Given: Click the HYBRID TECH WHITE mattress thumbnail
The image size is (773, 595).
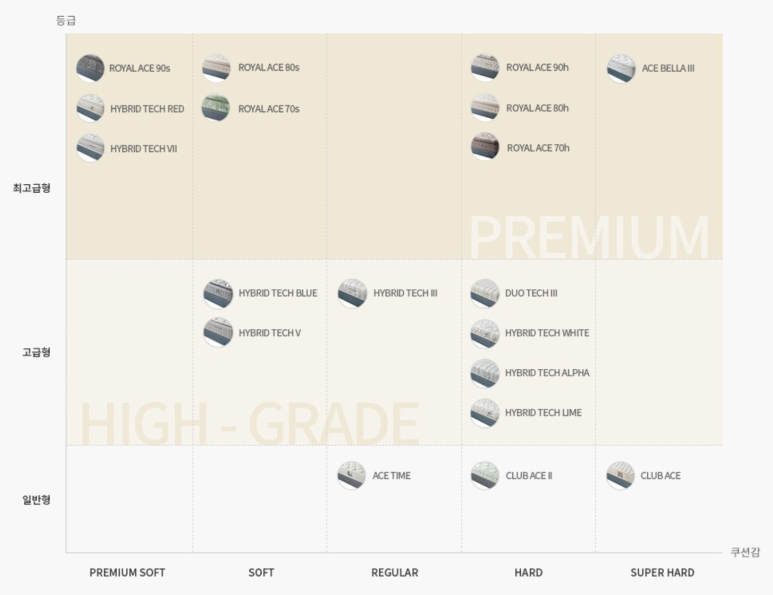Looking at the screenshot, I should [x=485, y=333].
